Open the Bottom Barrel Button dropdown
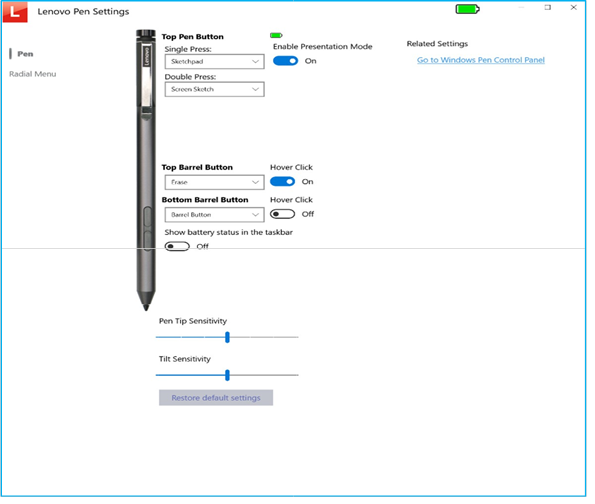 coord(214,215)
